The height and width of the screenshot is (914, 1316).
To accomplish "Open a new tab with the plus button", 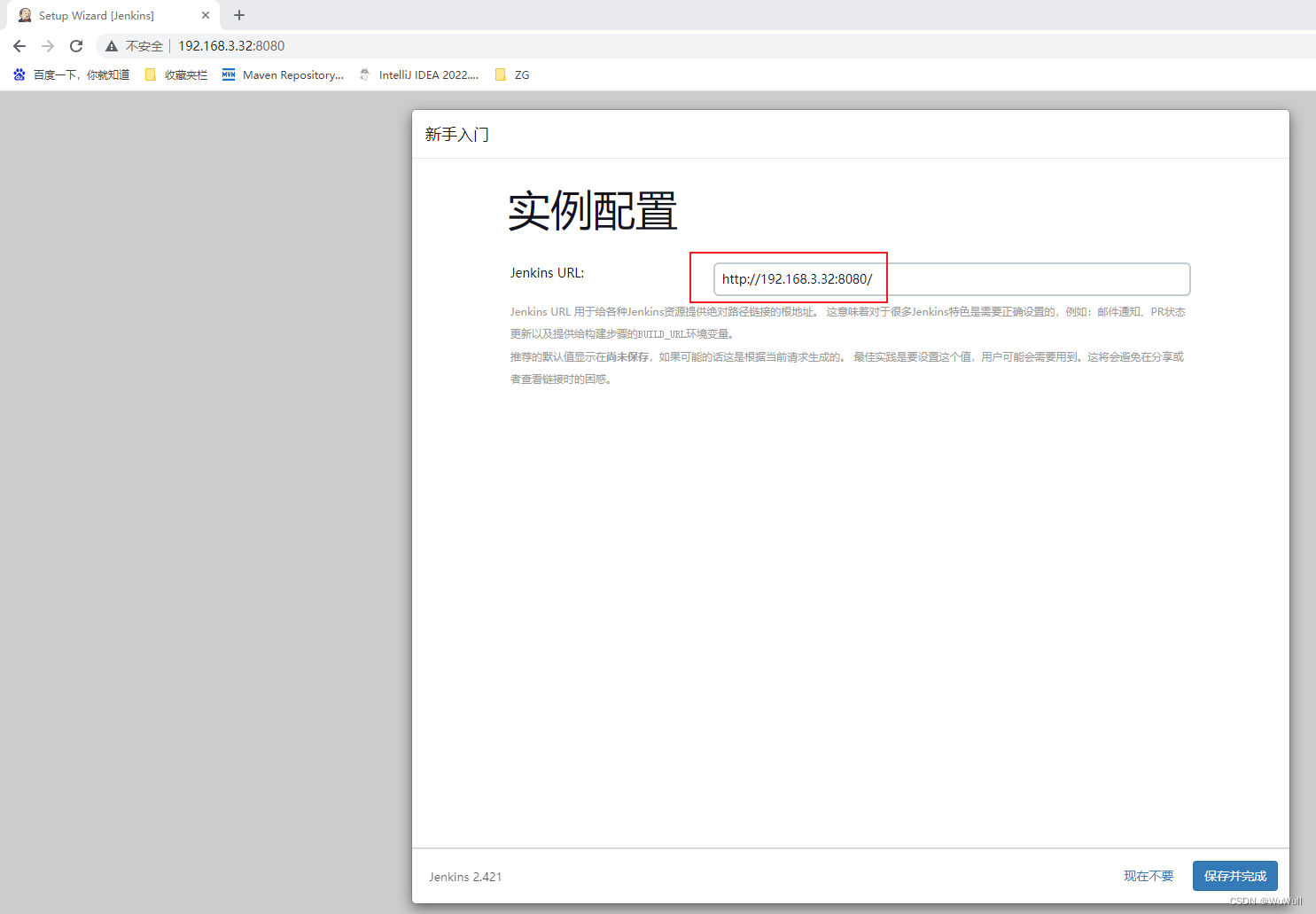I will pos(239,15).
